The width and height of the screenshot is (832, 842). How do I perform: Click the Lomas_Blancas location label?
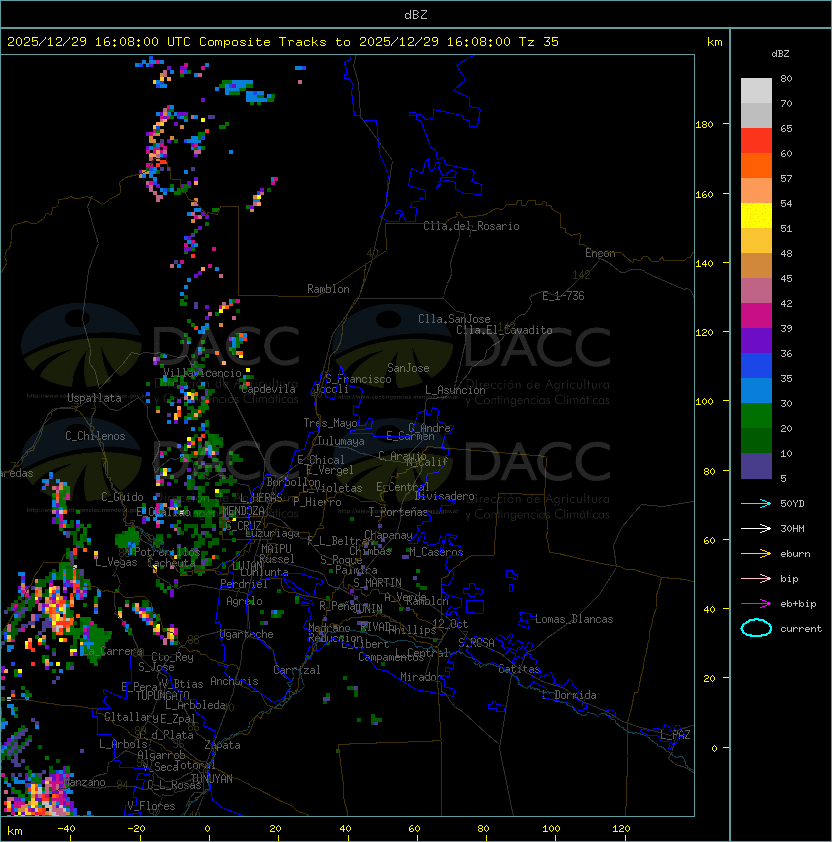click(x=574, y=619)
